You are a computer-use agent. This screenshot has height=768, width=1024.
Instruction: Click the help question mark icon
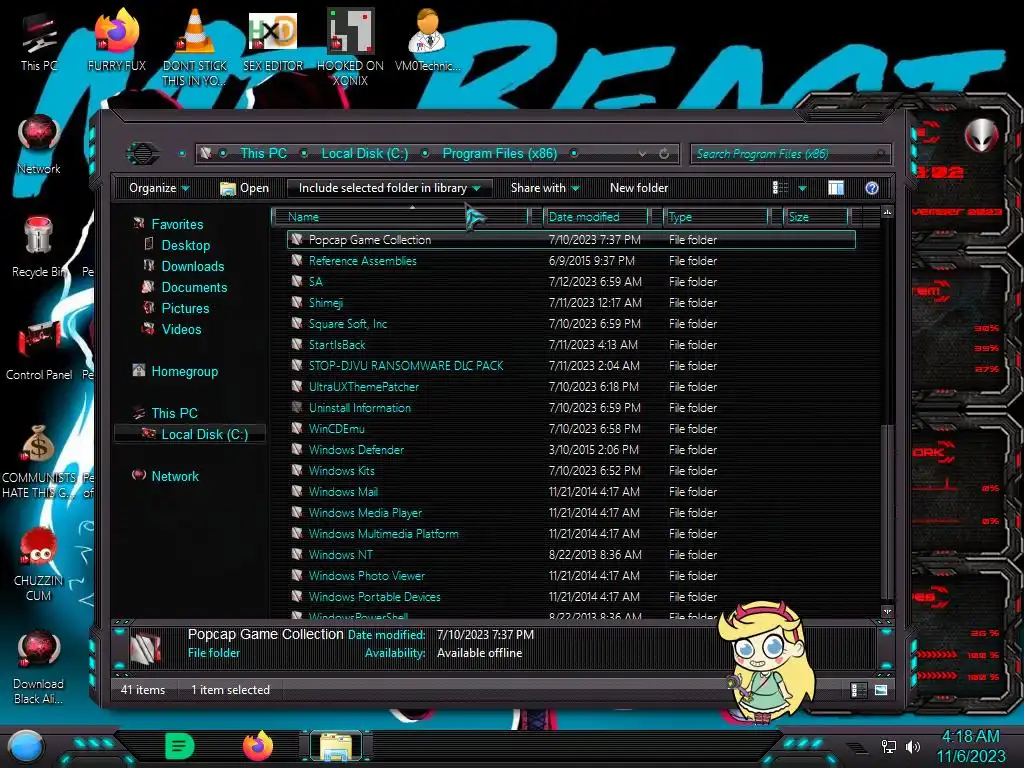[x=872, y=188]
